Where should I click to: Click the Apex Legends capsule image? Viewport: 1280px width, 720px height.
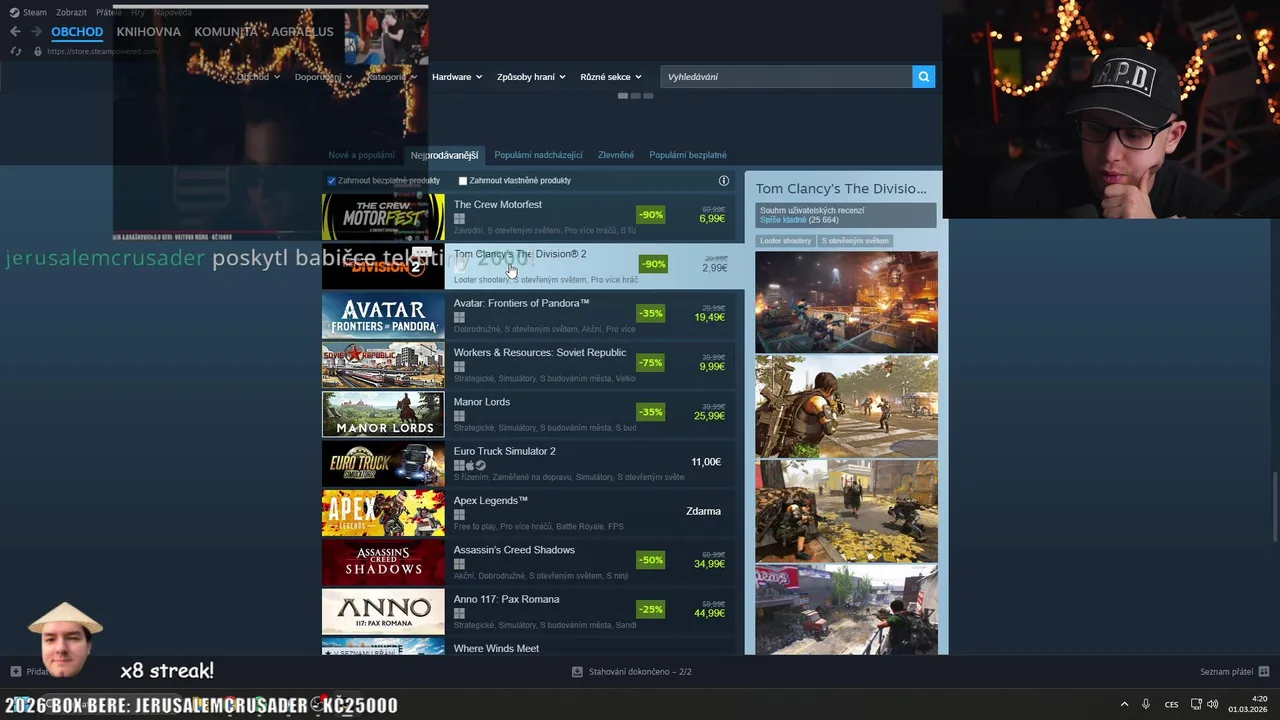pyautogui.click(x=383, y=513)
